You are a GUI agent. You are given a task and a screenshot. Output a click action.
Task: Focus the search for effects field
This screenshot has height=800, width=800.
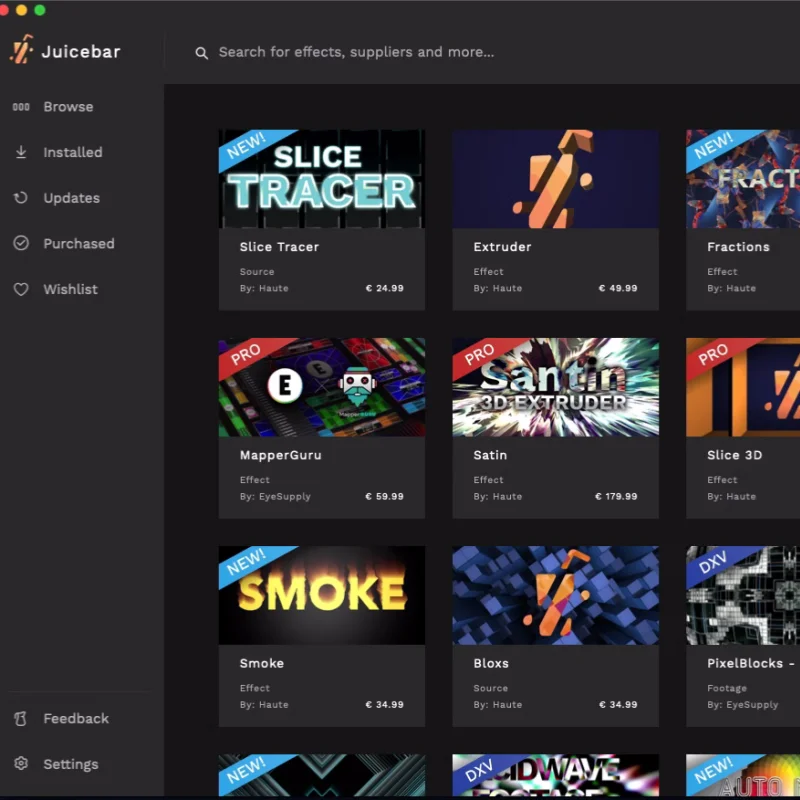(356, 52)
